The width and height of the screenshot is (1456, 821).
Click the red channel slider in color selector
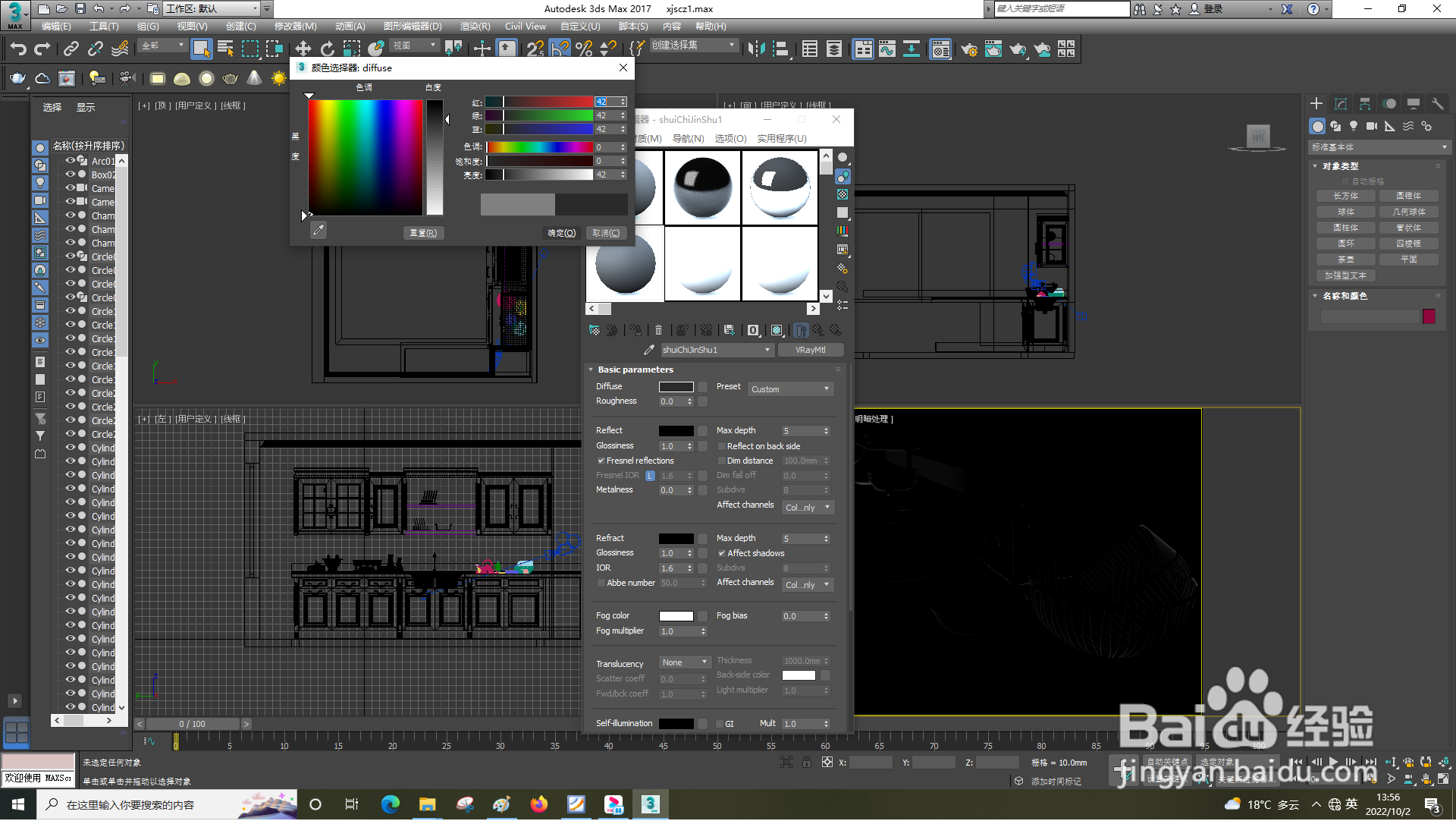[x=538, y=102]
